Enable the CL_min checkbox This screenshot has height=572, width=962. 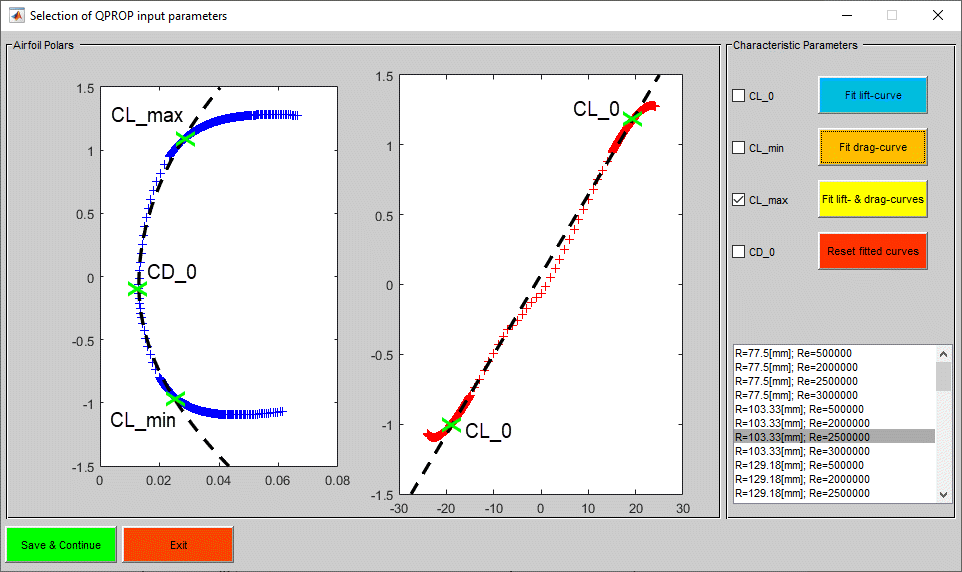point(739,148)
